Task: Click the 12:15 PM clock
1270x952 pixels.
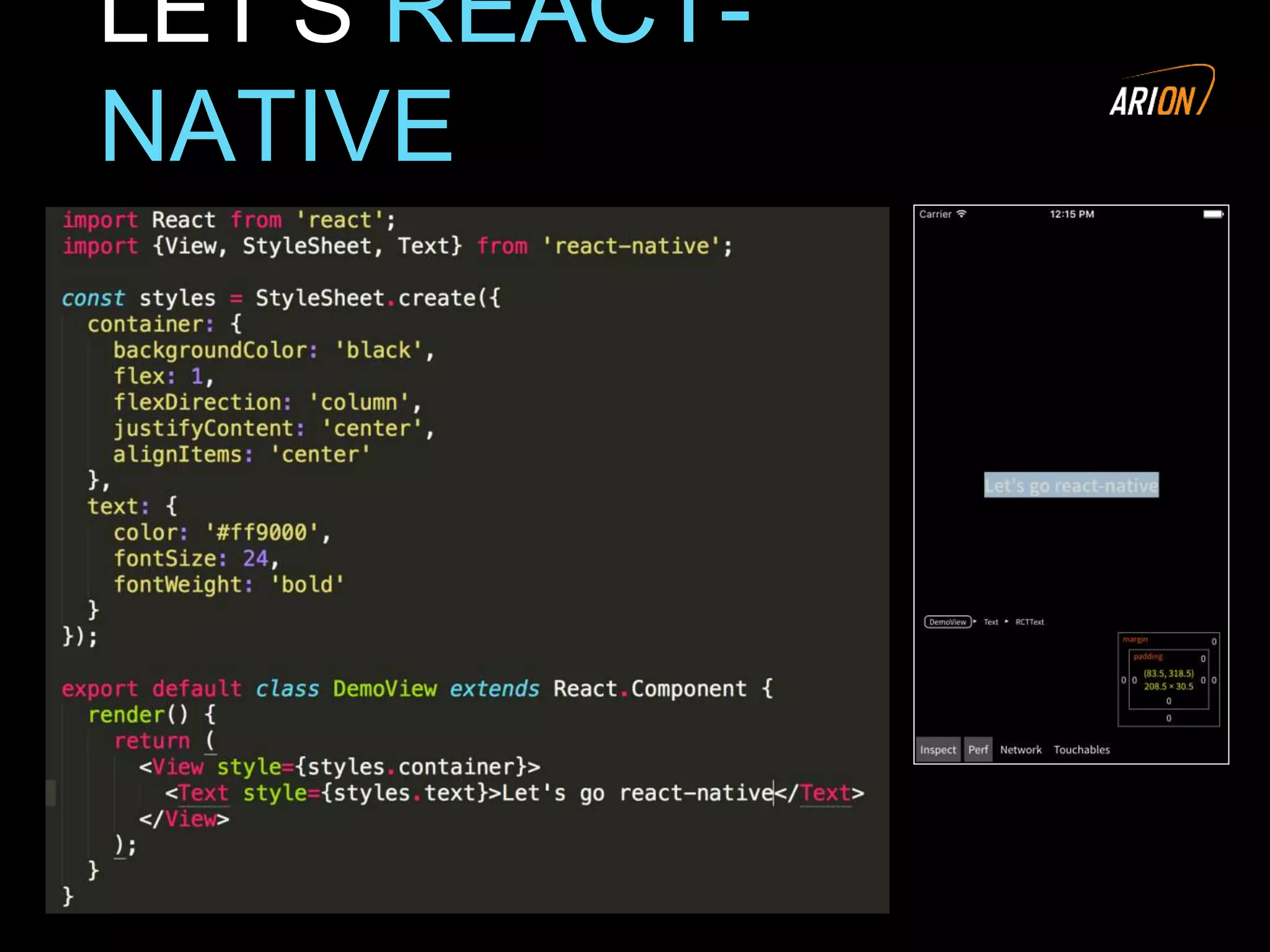Action: tap(1072, 214)
